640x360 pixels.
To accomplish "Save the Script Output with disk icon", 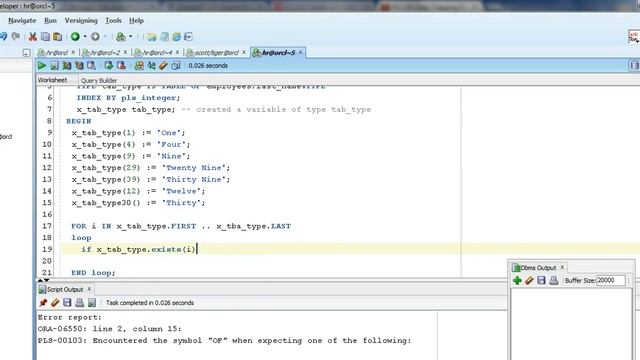I will coord(67,302).
